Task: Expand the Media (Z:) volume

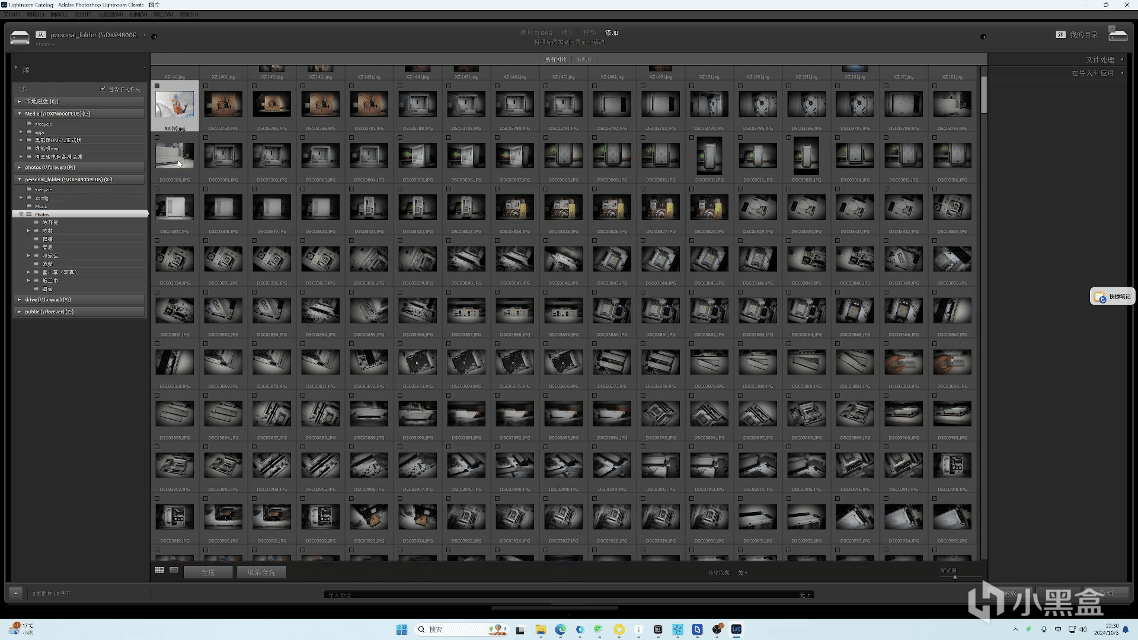Action: [x=20, y=114]
